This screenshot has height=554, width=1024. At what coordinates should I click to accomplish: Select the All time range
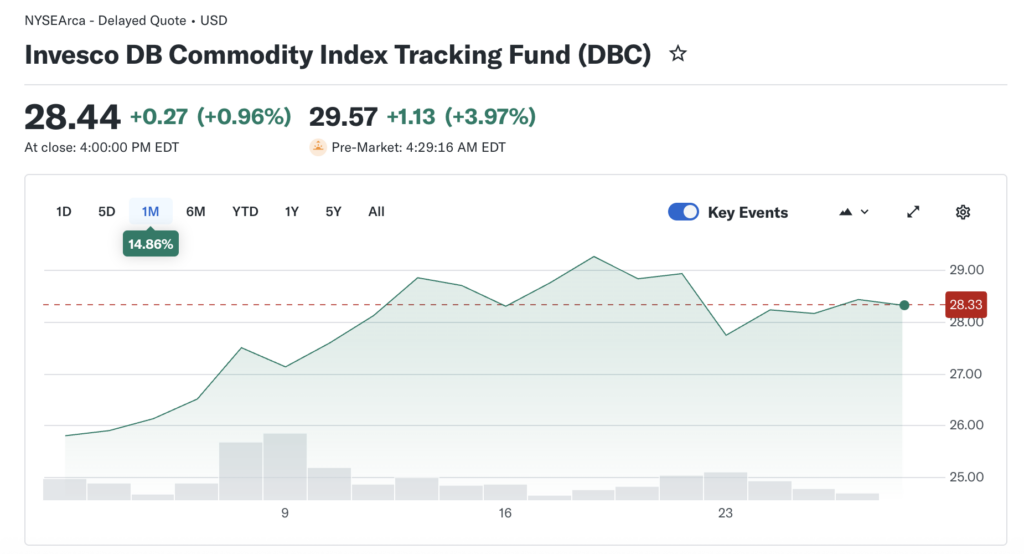pos(376,212)
